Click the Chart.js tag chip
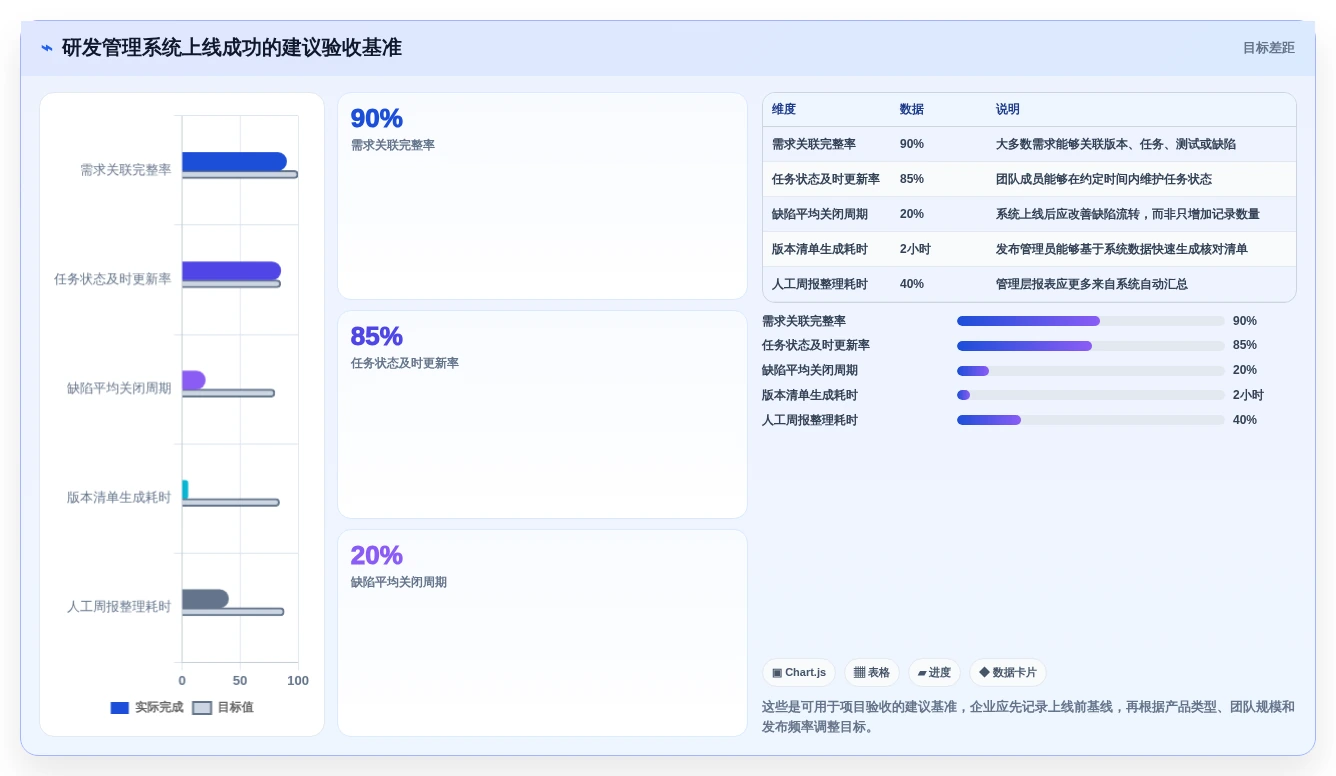This screenshot has width=1336, height=776. coord(798,672)
